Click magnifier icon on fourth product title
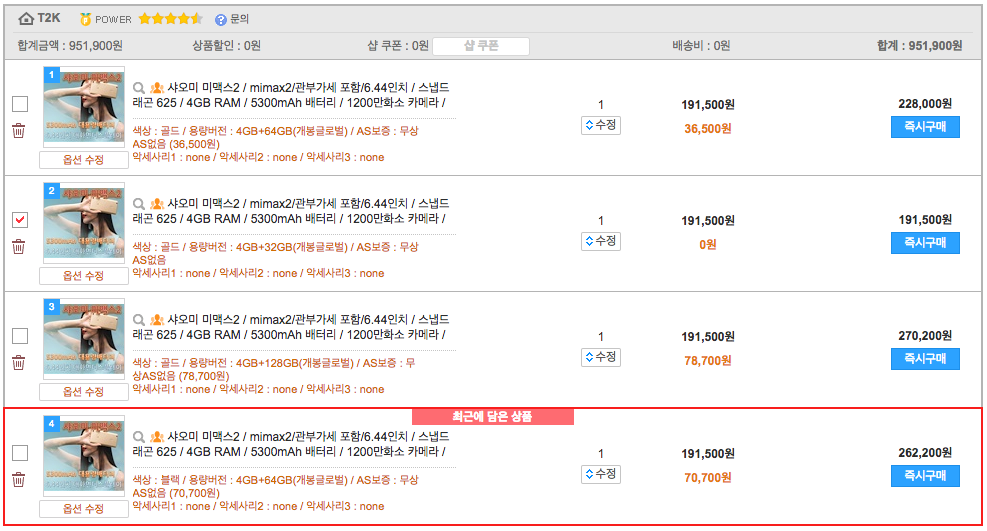The width and height of the screenshot is (987, 531). [139, 437]
